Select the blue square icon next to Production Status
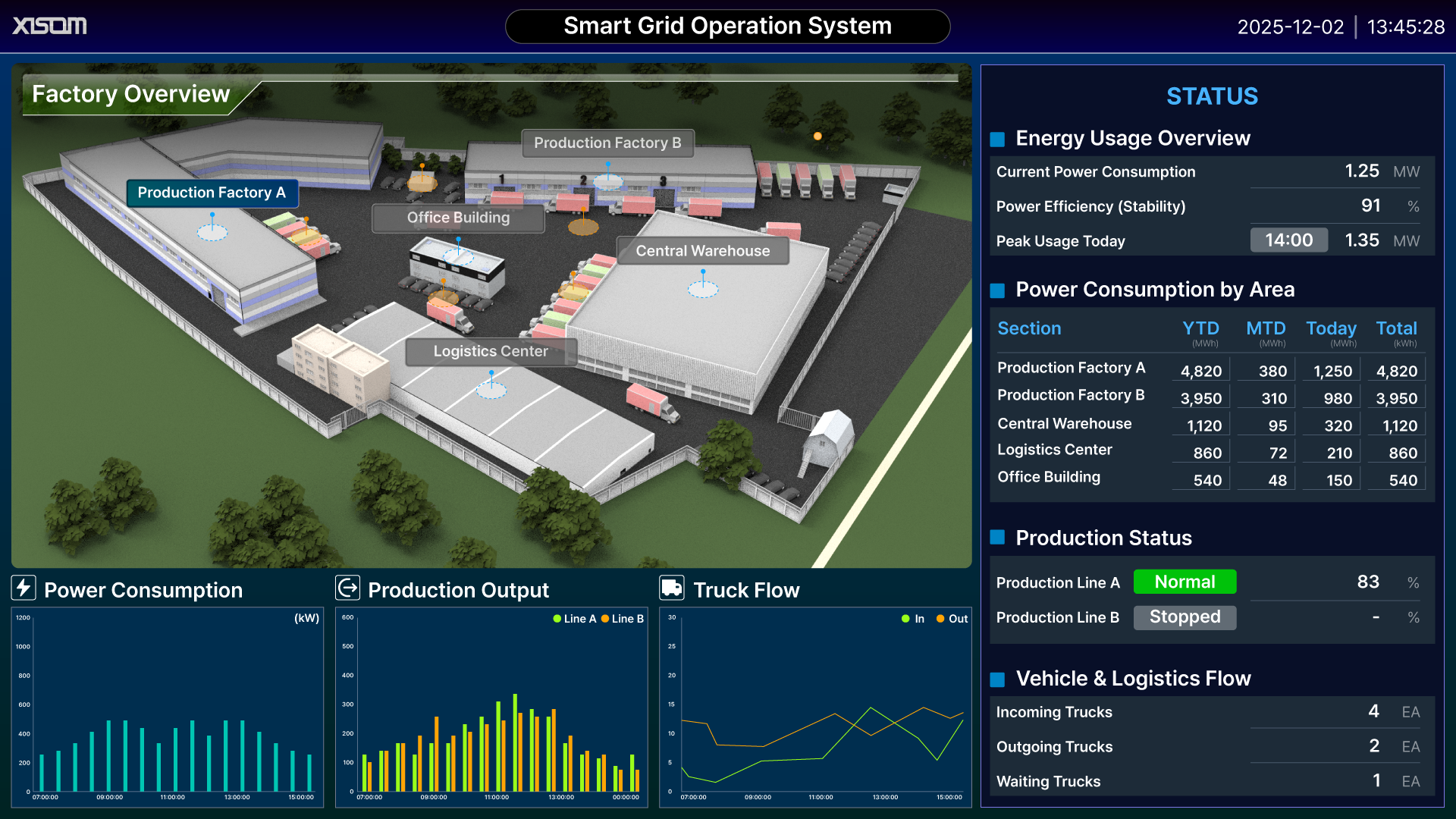Image resolution: width=1456 pixels, height=819 pixels. point(997,538)
